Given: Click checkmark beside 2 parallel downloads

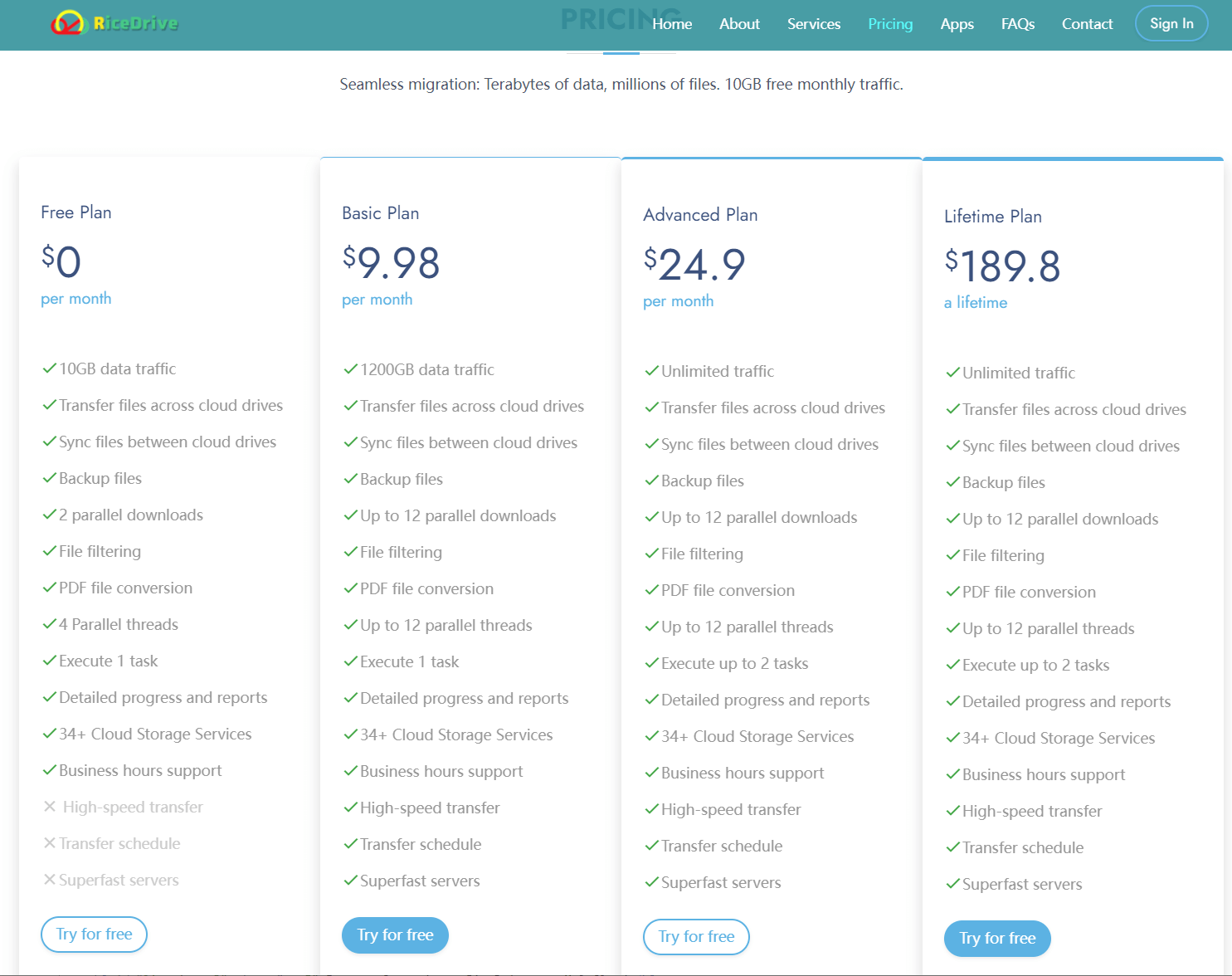Looking at the screenshot, I should pyautogui.click(x=50, y=515).
